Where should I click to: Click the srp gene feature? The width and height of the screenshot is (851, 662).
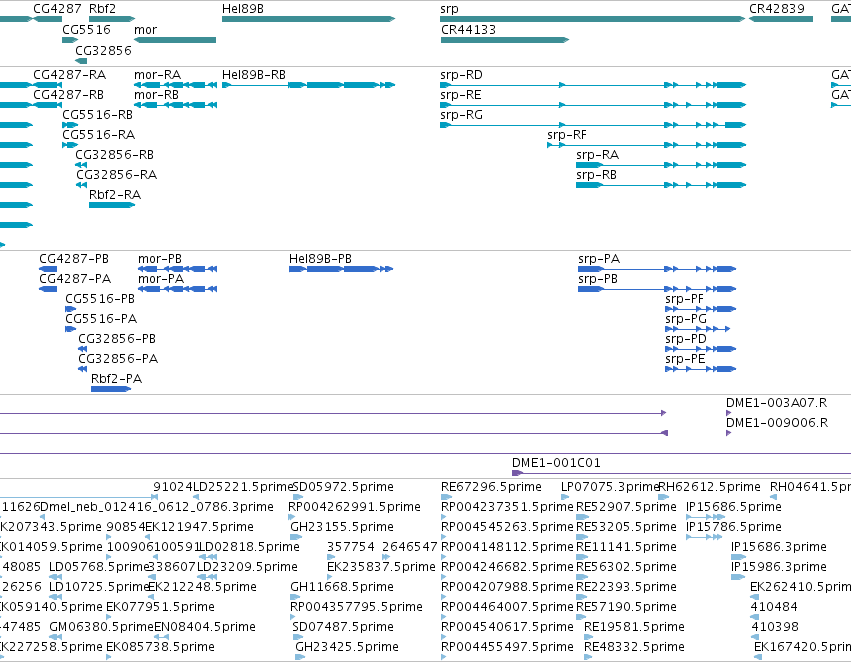pyautogui.click(x=593, y=19)
